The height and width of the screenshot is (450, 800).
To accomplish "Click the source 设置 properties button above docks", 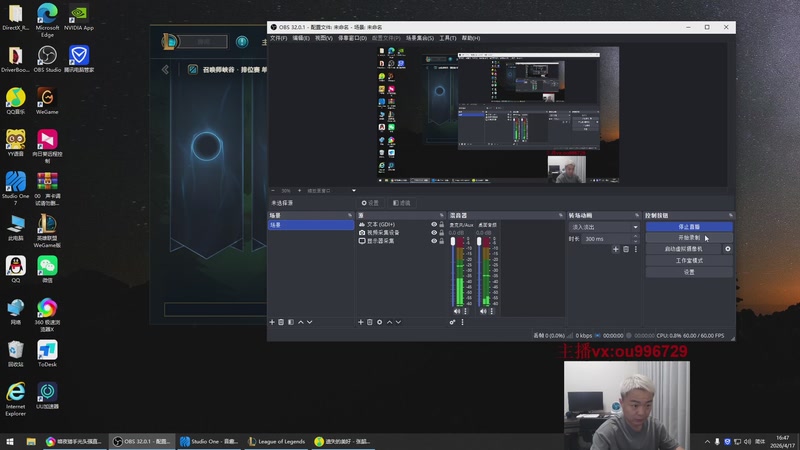I will coord(370,203).
